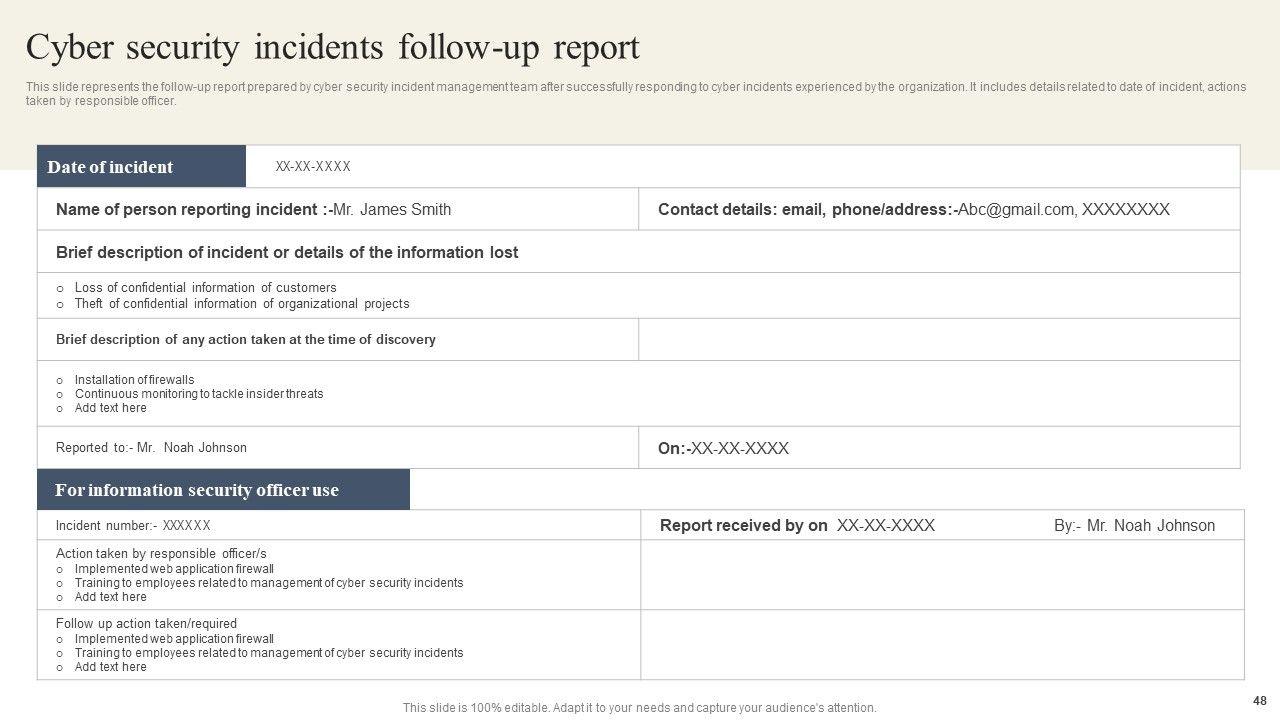Click the "Incident number:- XXXXXX" field
Viewport: 1280px width, 720px height.
[x=133, y=526]
